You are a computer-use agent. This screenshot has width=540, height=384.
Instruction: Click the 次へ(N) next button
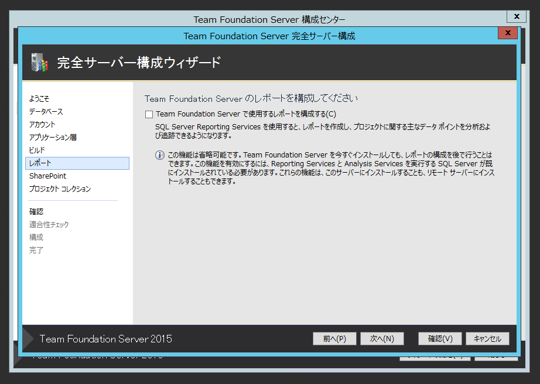(x=382, y=339)
